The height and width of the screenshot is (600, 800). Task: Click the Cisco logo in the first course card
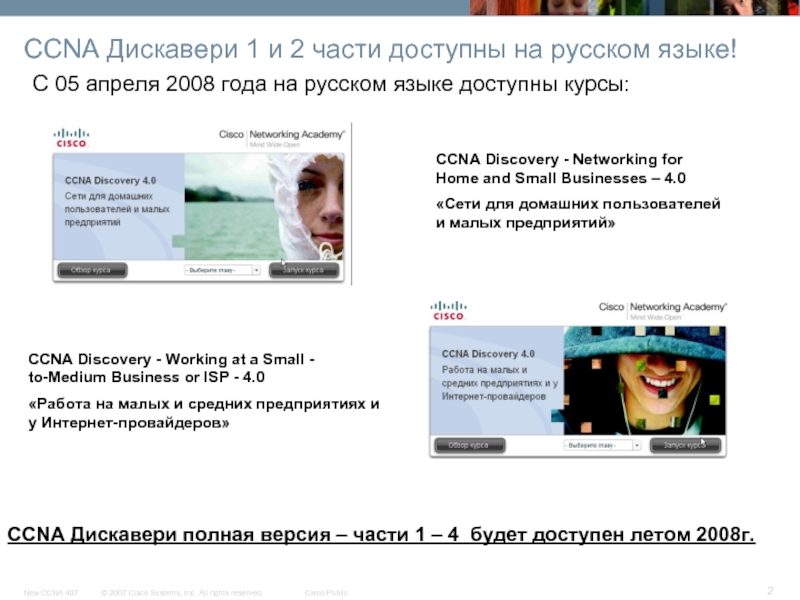[x=71, y=138]
